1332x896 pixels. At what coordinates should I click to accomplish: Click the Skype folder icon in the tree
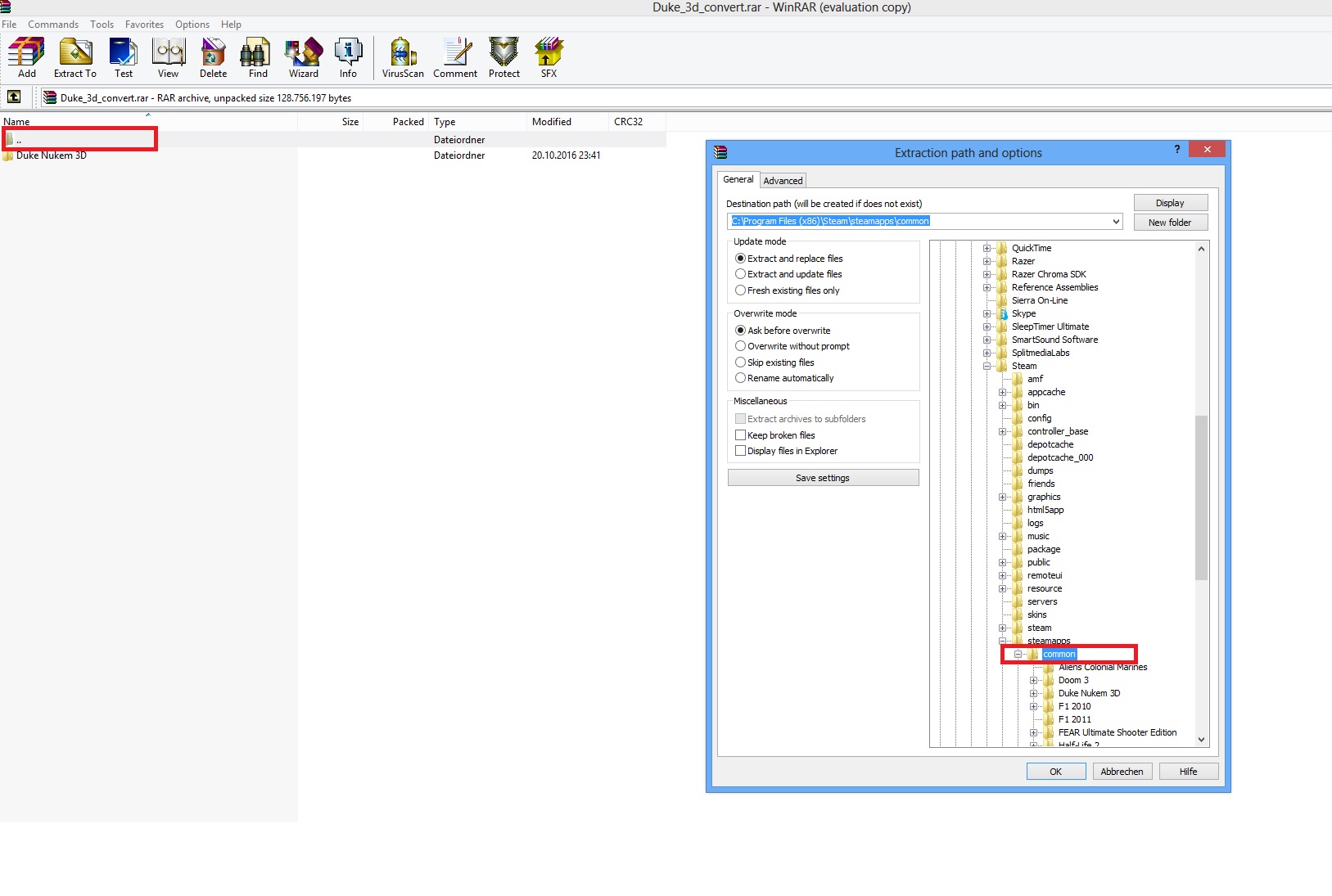click(x=1003, y=313)
